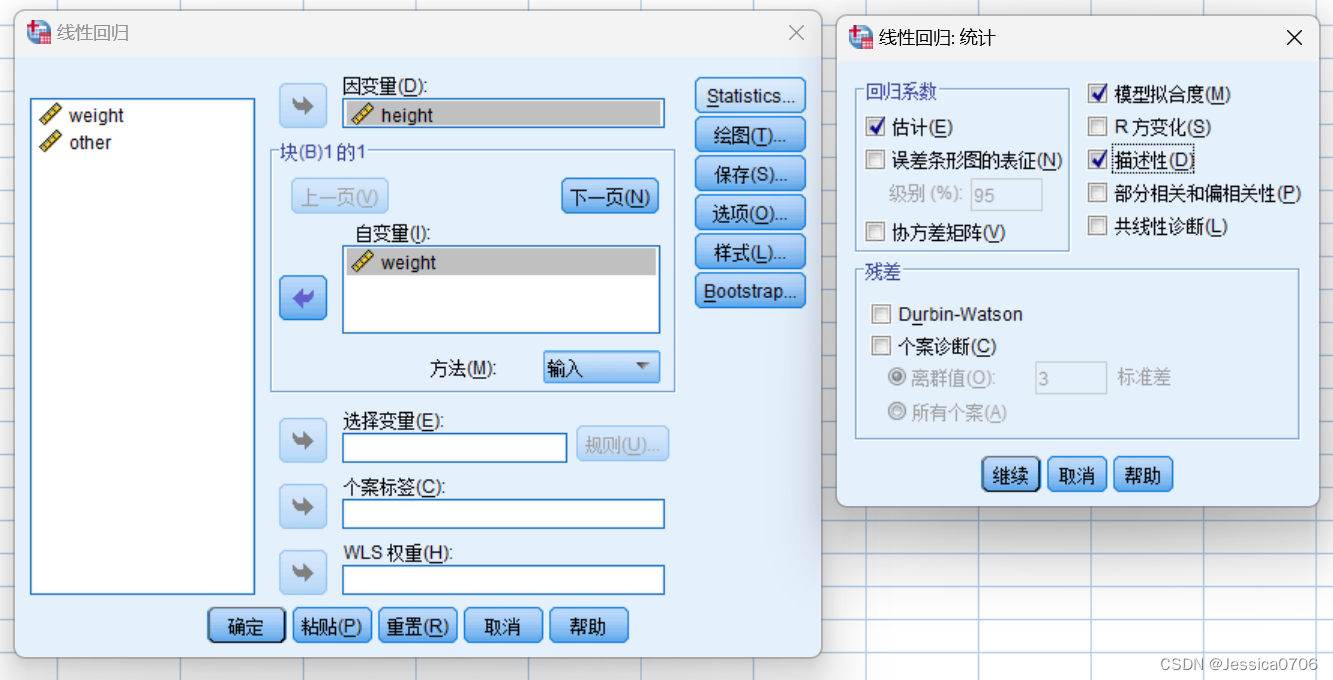Click arrow button next to 个案标签 field
Image resolution: width=1333 pixels, height=680 pixels.
pos(303,507)
